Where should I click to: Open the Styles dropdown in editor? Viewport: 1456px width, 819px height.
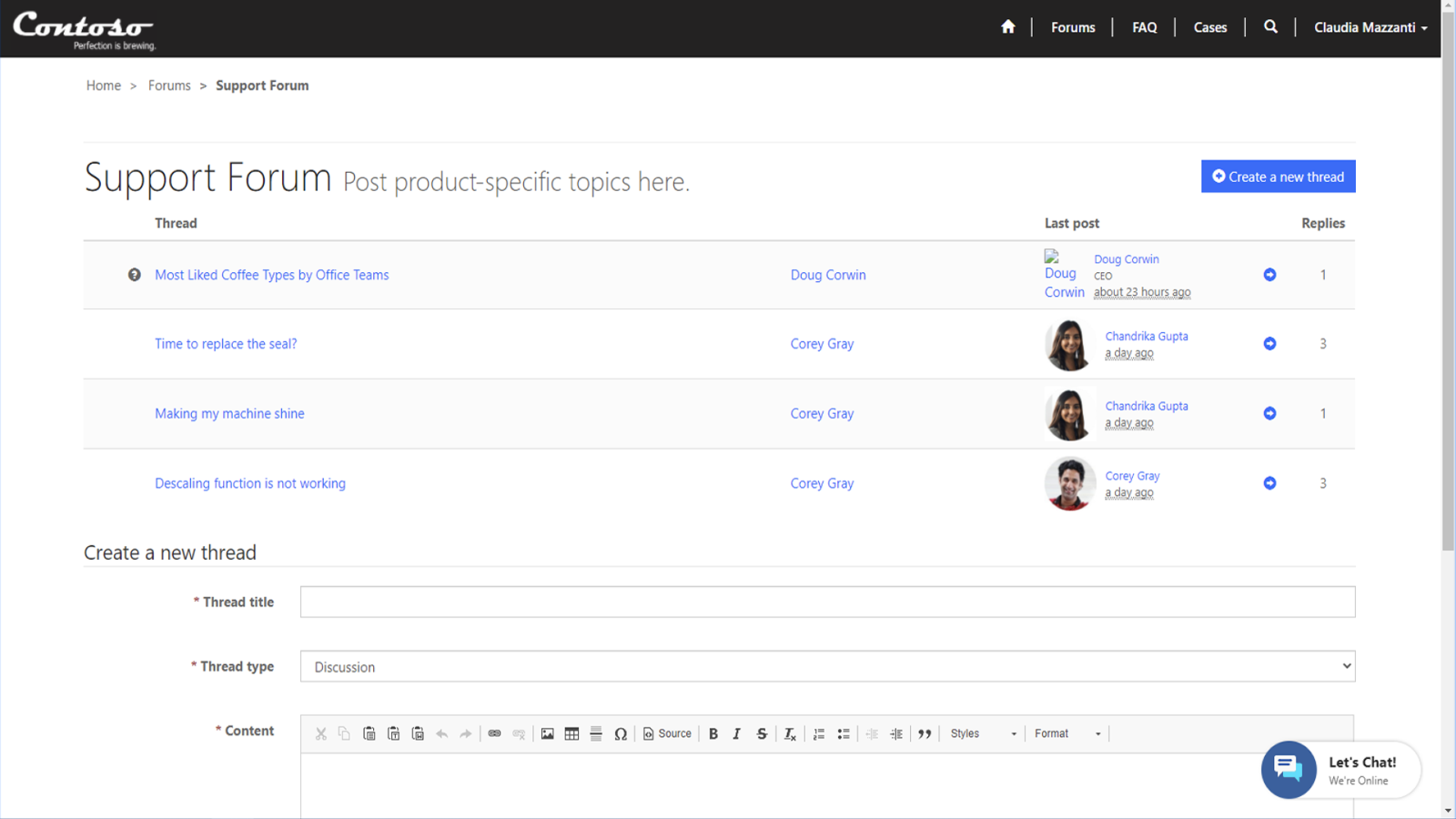983,733
